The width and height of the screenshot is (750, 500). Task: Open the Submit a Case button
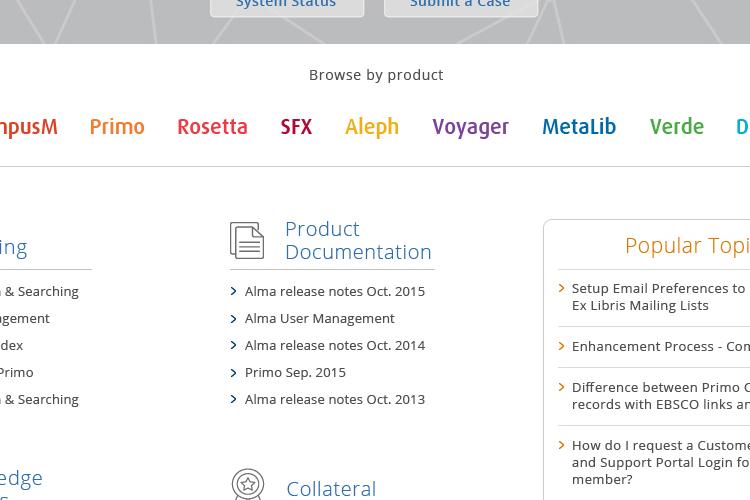tap(461, 7)
